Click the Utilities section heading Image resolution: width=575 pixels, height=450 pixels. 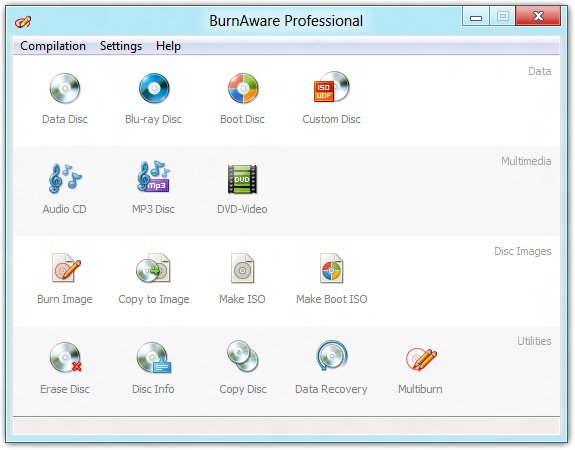coord(534,341)
